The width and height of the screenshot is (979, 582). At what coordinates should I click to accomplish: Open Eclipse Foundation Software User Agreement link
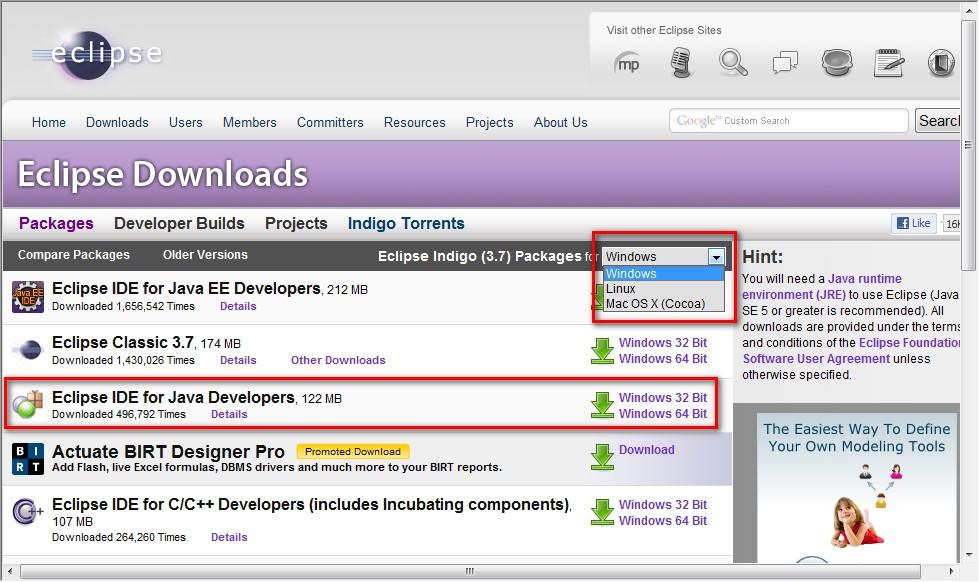[852, 351]
